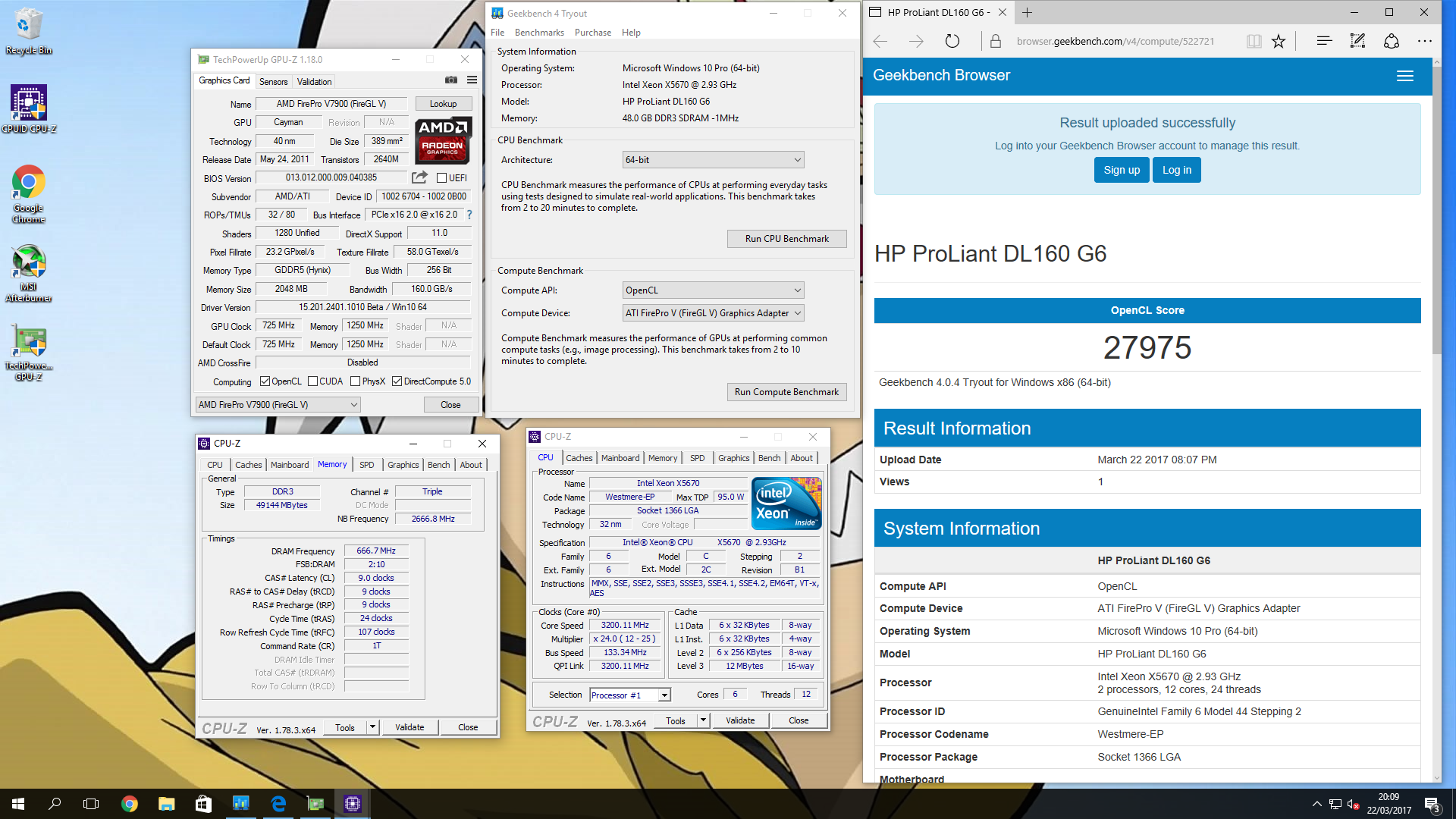Open the Processor #1 selection dropdown
1456x819 pixels.
pos(630,695)
